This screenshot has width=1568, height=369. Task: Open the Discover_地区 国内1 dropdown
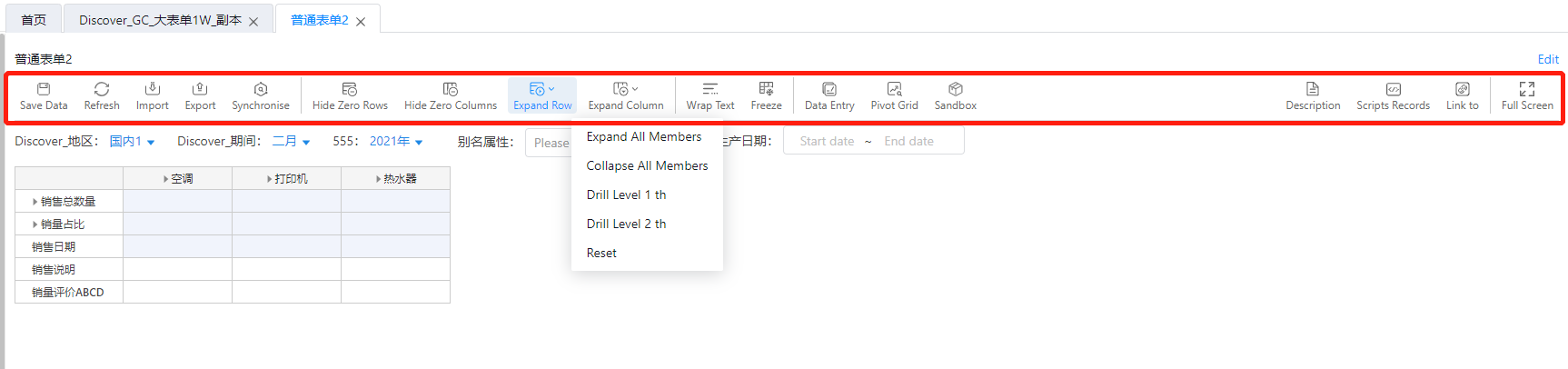tap(132, 142)
